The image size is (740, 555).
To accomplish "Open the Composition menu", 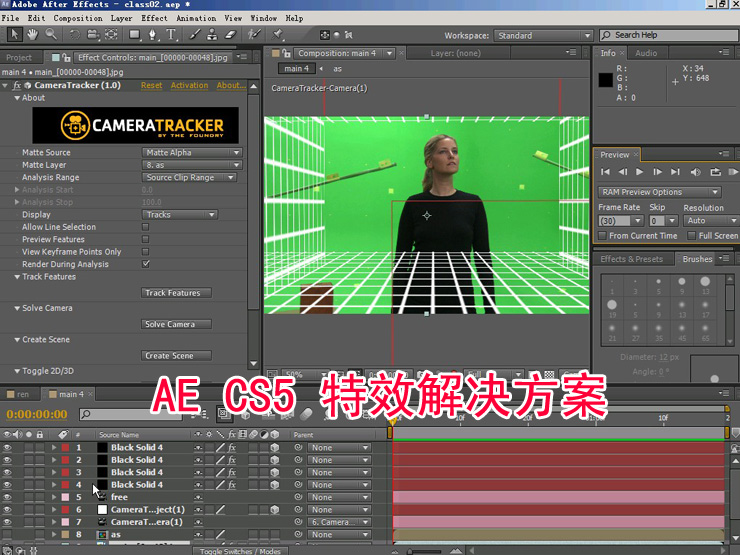I will click(78, 18).
